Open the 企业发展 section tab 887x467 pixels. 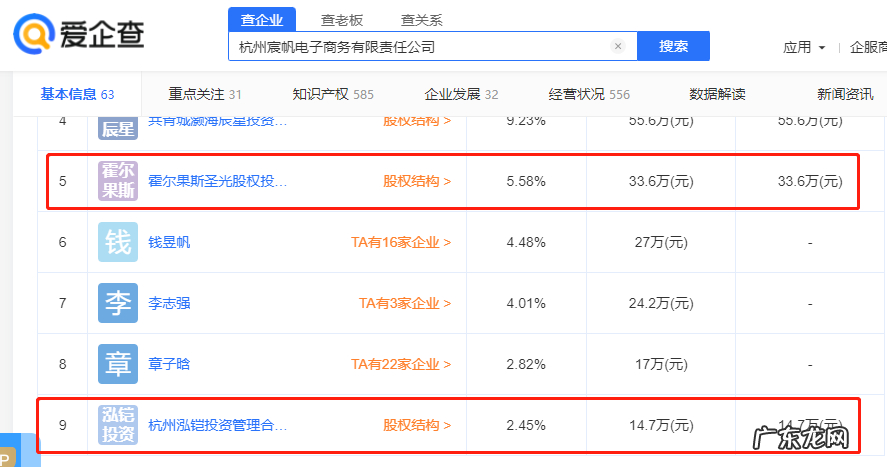click(461, 94)
